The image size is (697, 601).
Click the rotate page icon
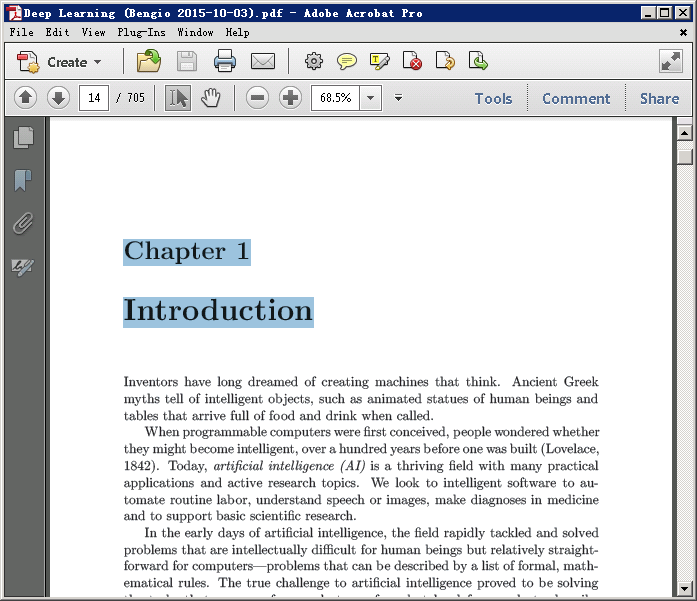pos(445,61)
